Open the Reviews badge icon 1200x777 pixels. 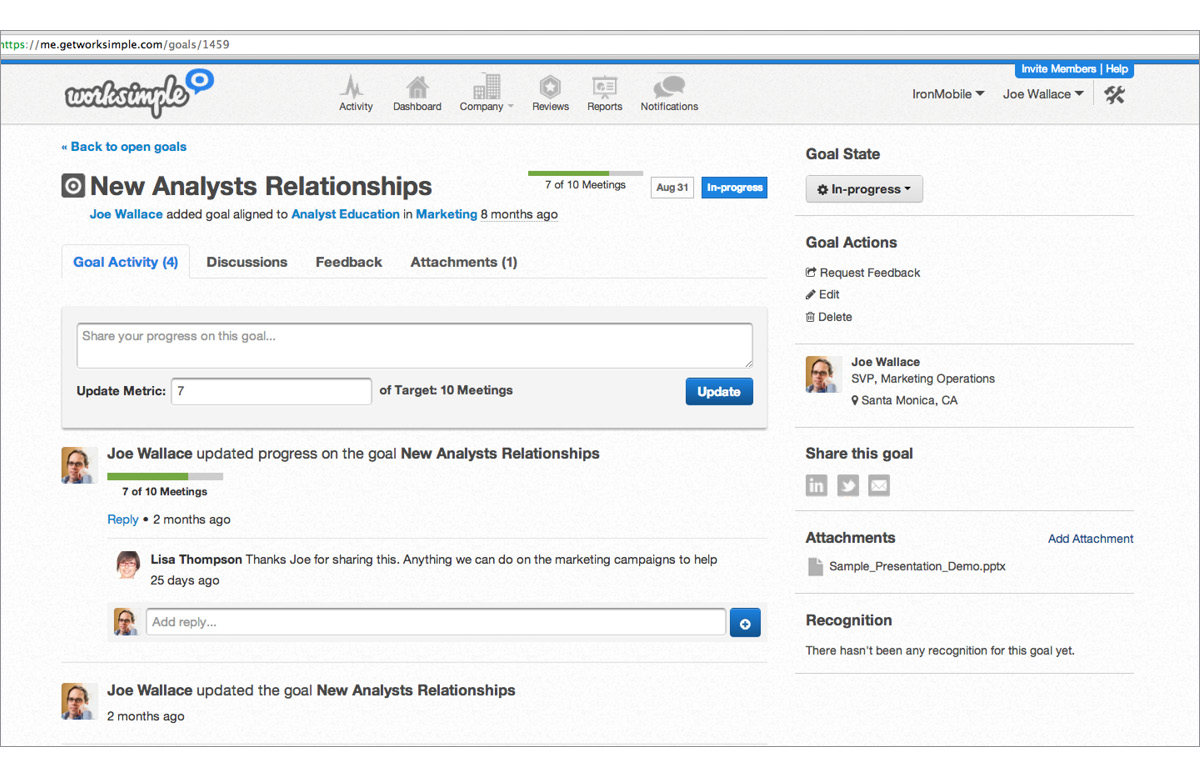coord(550,88)
